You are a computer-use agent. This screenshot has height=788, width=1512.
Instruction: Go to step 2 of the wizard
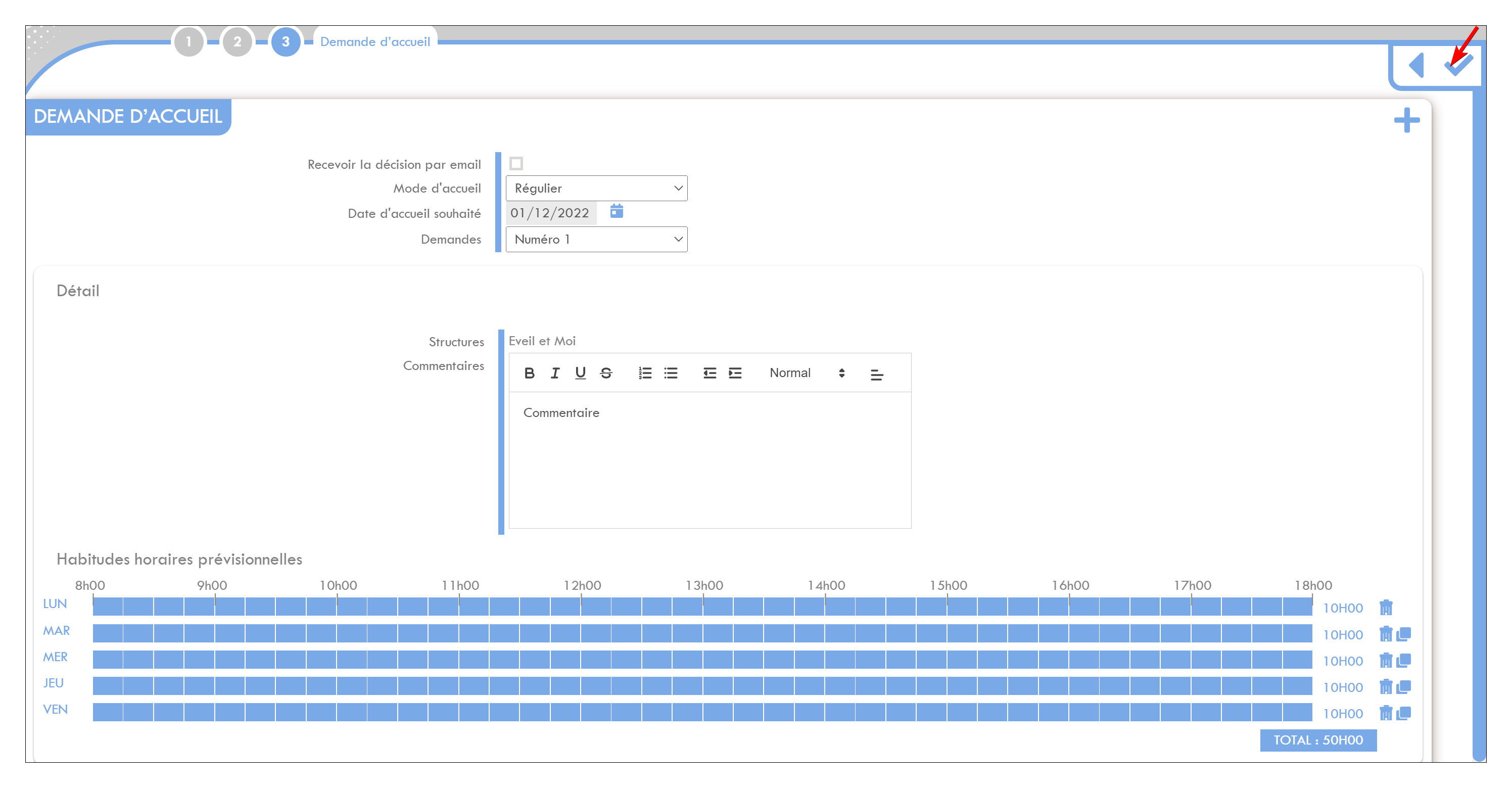click(x=237, y=41)
